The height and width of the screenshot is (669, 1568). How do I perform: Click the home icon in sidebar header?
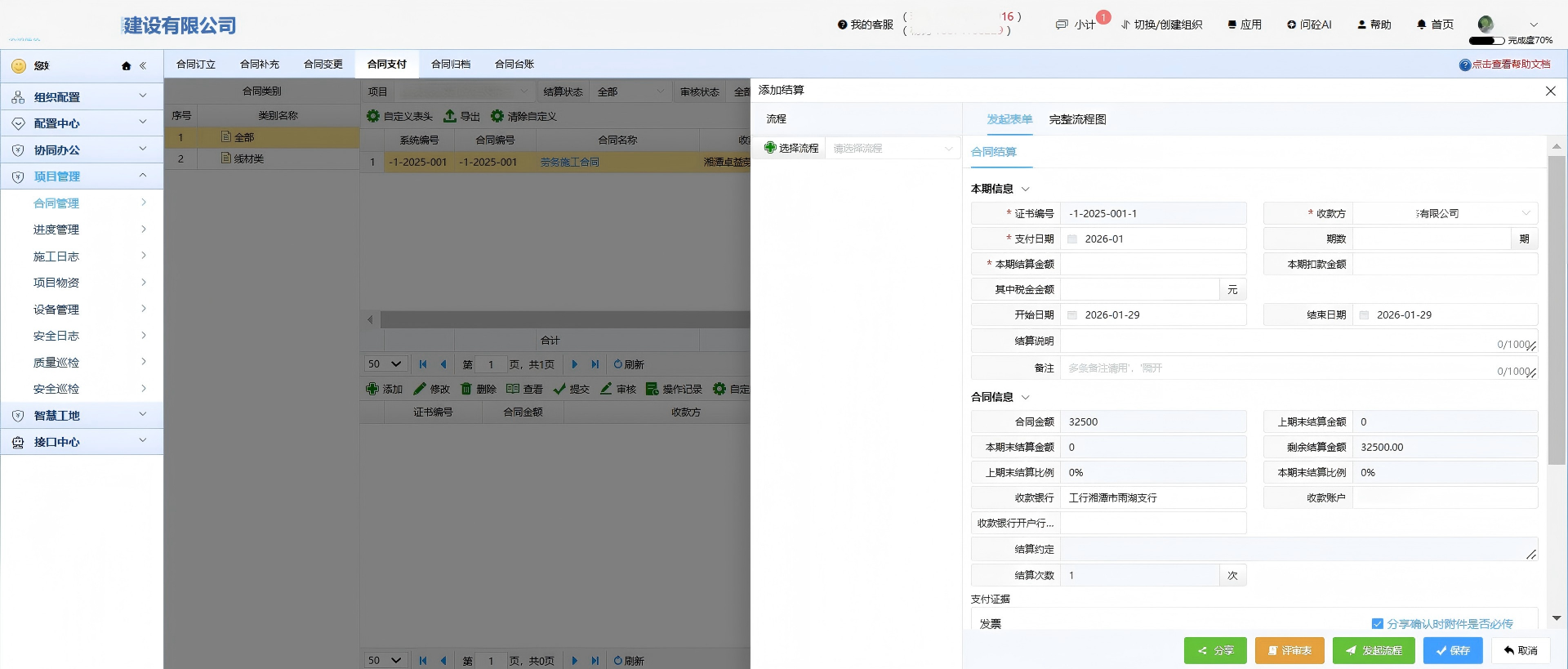pyautogui.click(x=126, y=66)
